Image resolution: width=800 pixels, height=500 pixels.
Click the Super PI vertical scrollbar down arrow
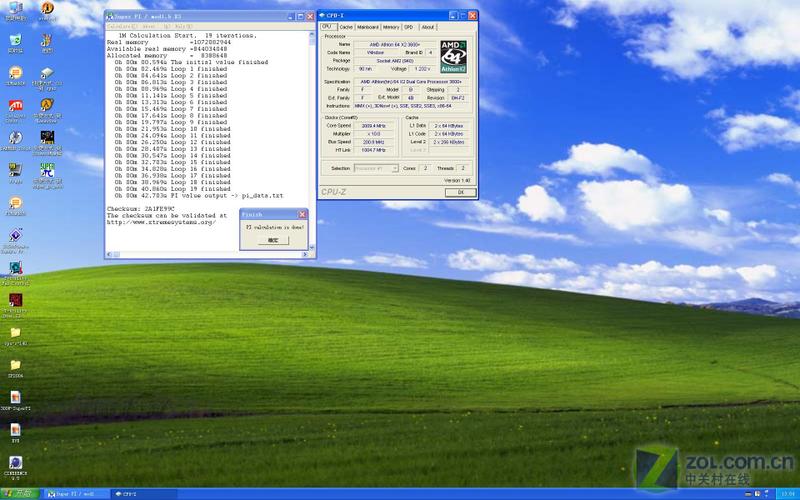312,247
